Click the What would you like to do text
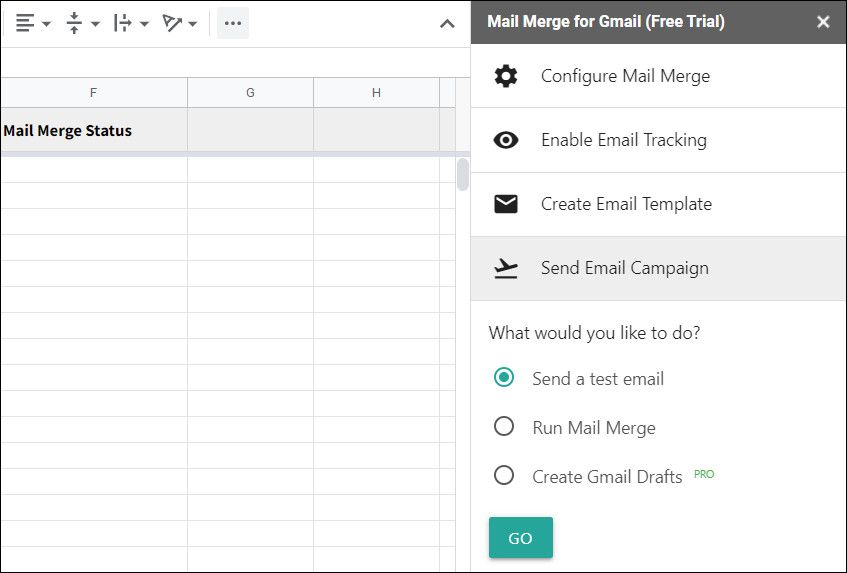 594,333
